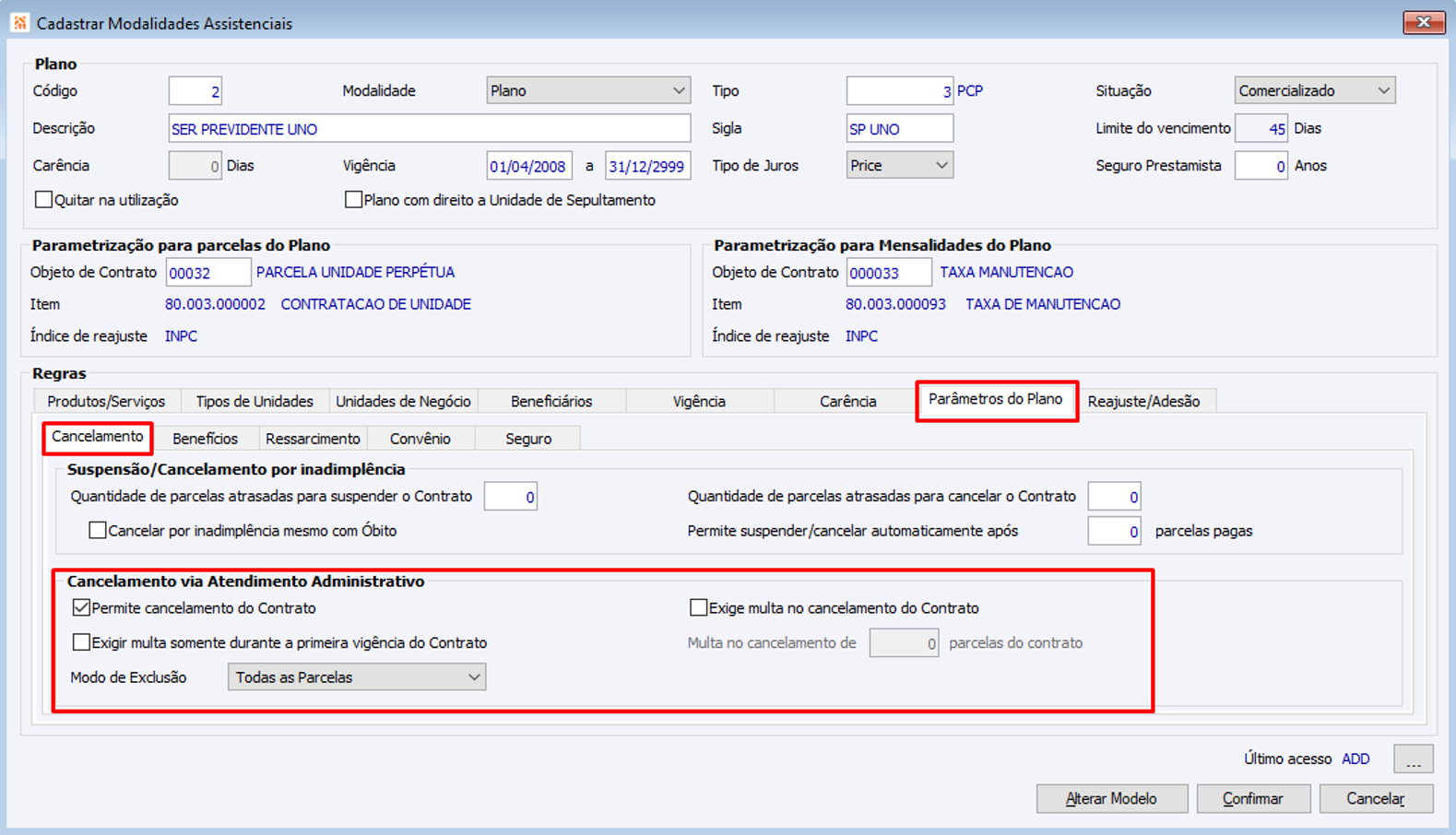The height and width of the screenshot is (835, 1456).
Task: Click Vigência end date 31/12/2999
Action: click(647, 165)
